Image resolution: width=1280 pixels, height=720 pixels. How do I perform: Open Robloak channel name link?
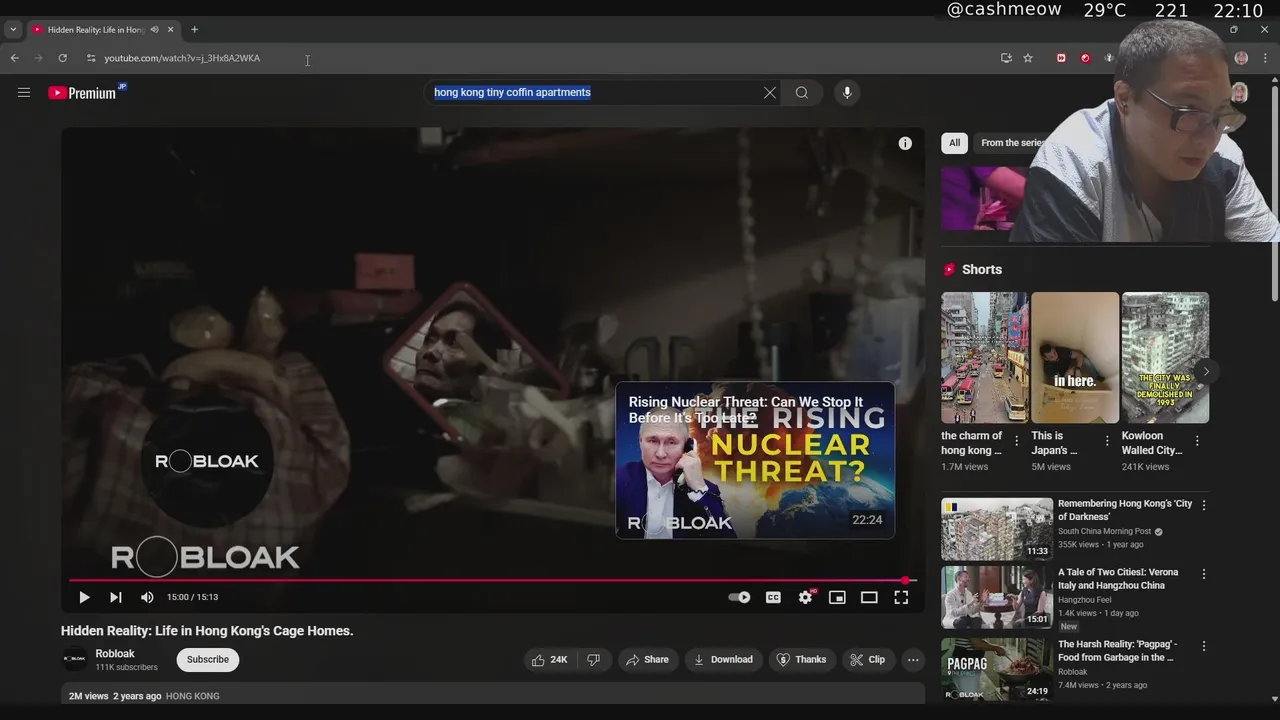115,654
